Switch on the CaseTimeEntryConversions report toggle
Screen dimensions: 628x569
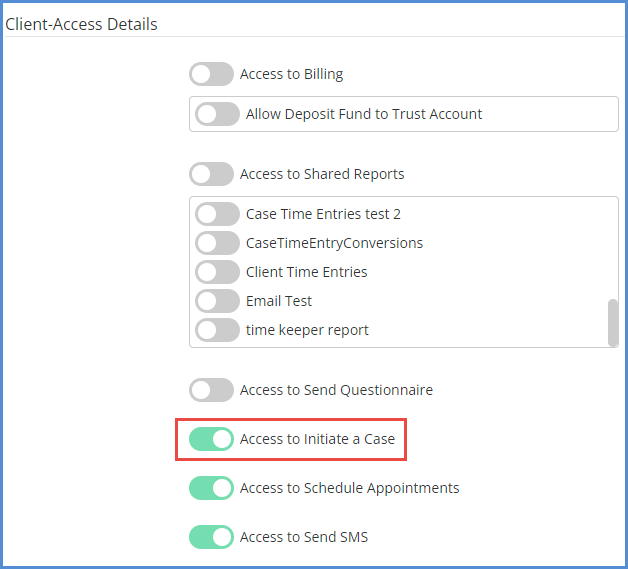point(217,243)
